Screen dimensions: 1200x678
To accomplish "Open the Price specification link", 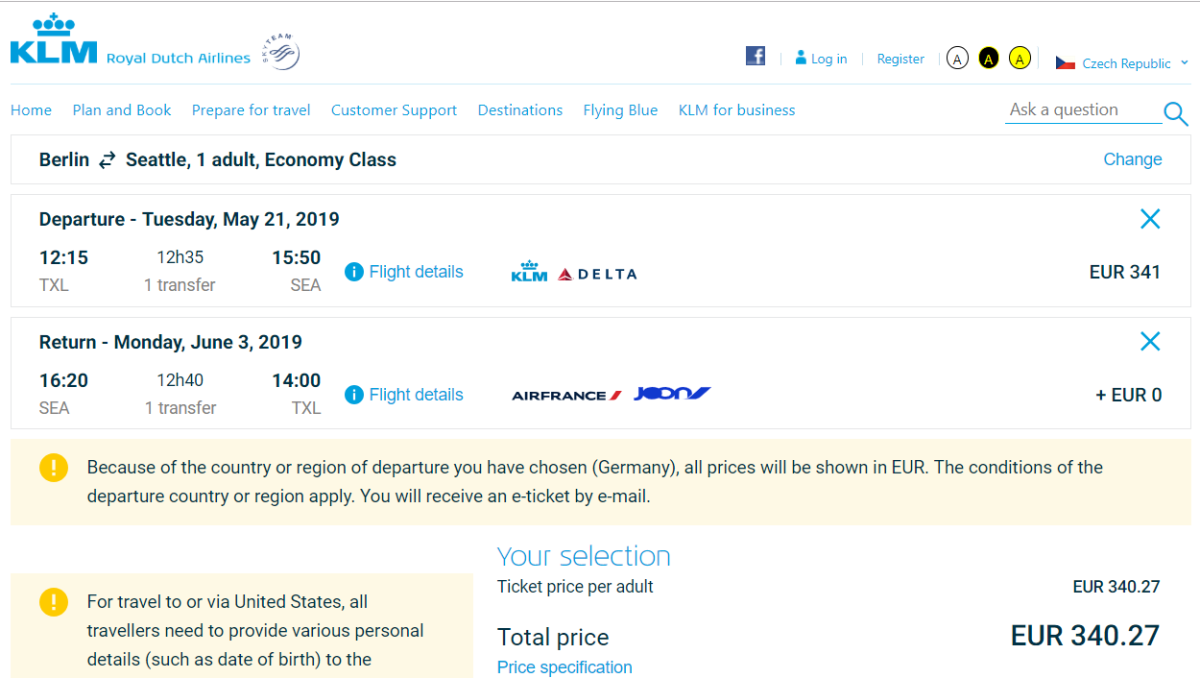I will pyautogui.click(x=564, y=667).
